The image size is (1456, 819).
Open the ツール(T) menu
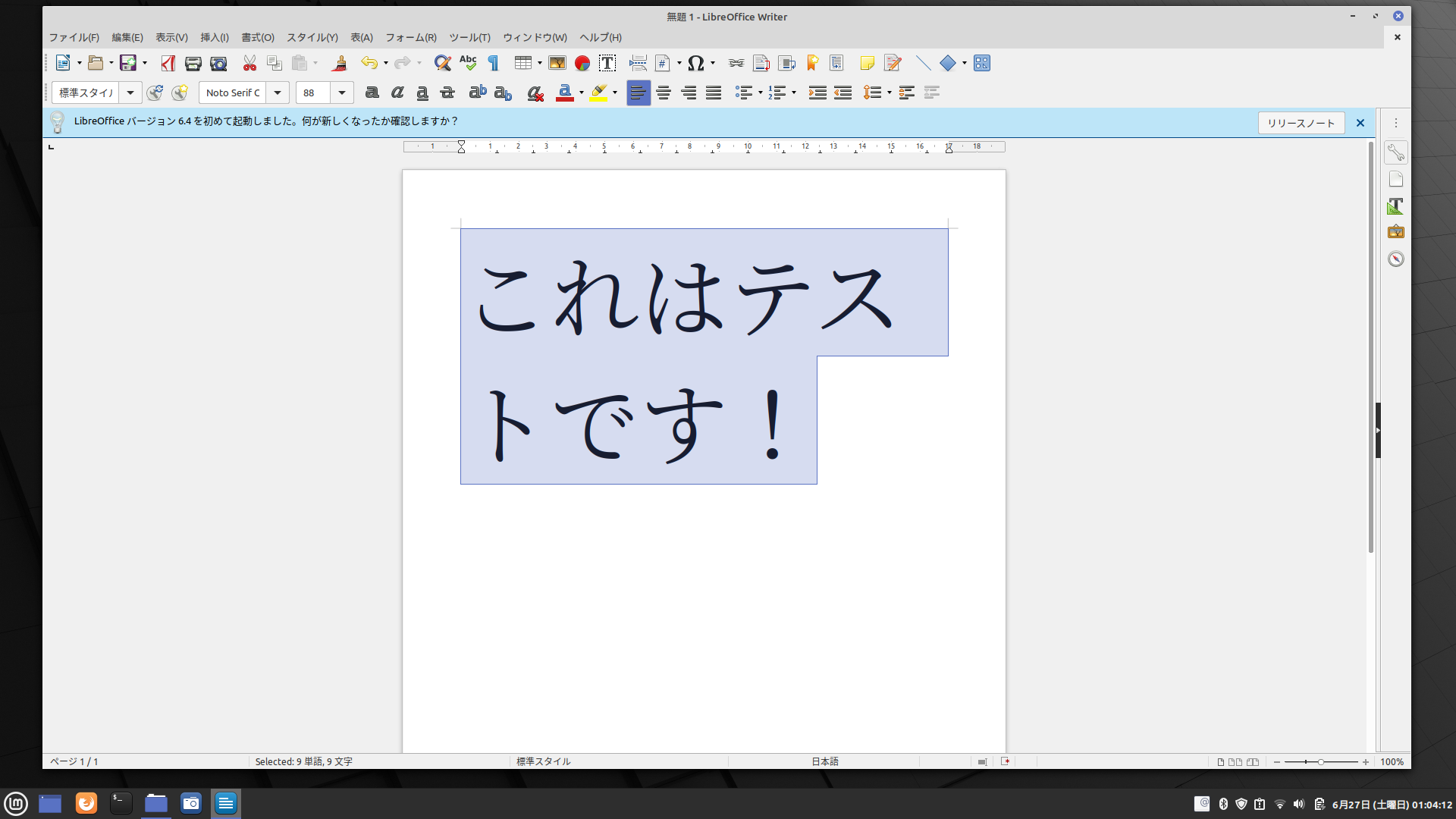click(x=470, y=37)
